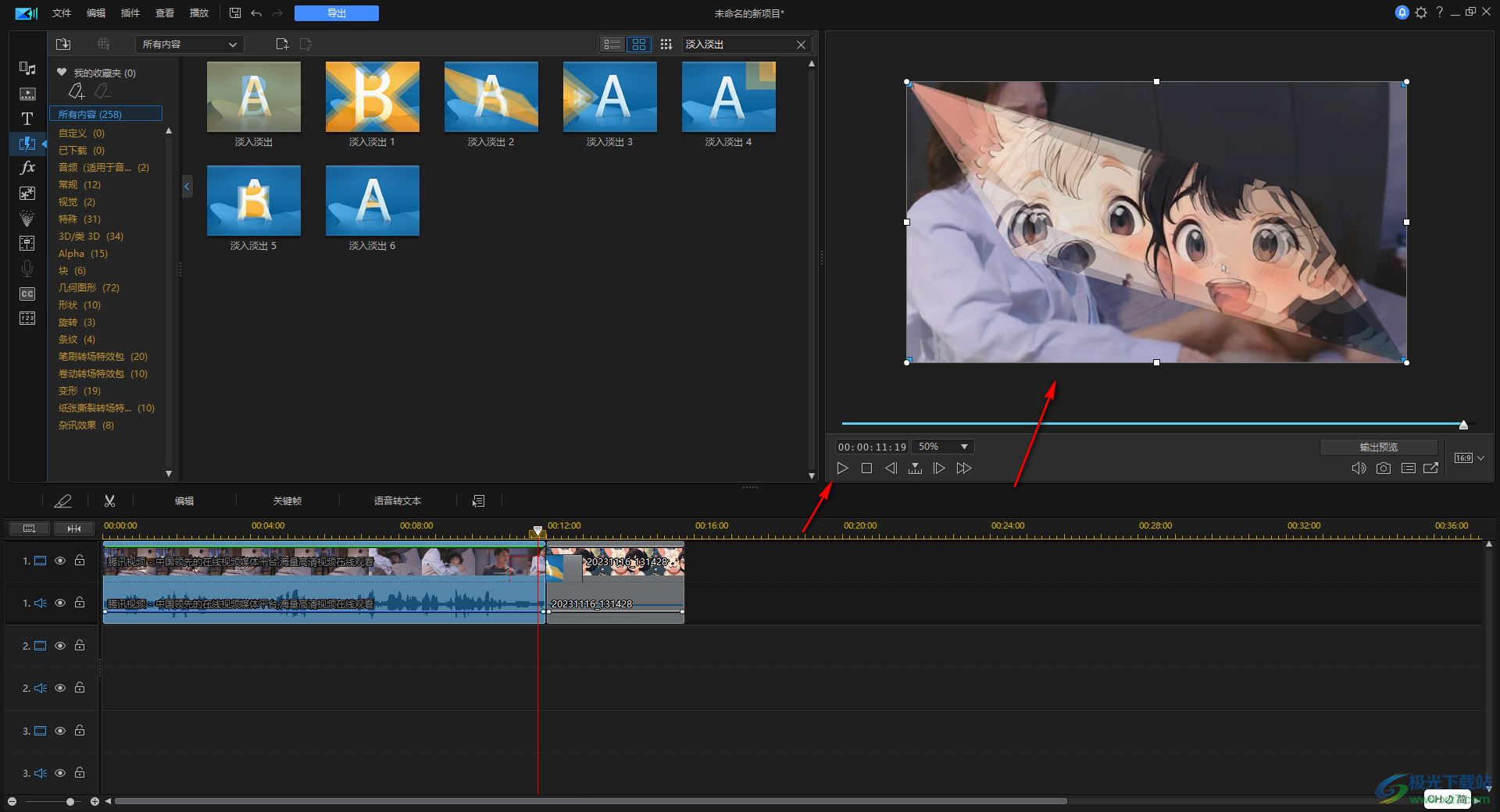Switch library to large thumbnail view
Image resolution: width=1500 pixels, height=812 pixels.
pyautogui.click(x=639, y=45)
